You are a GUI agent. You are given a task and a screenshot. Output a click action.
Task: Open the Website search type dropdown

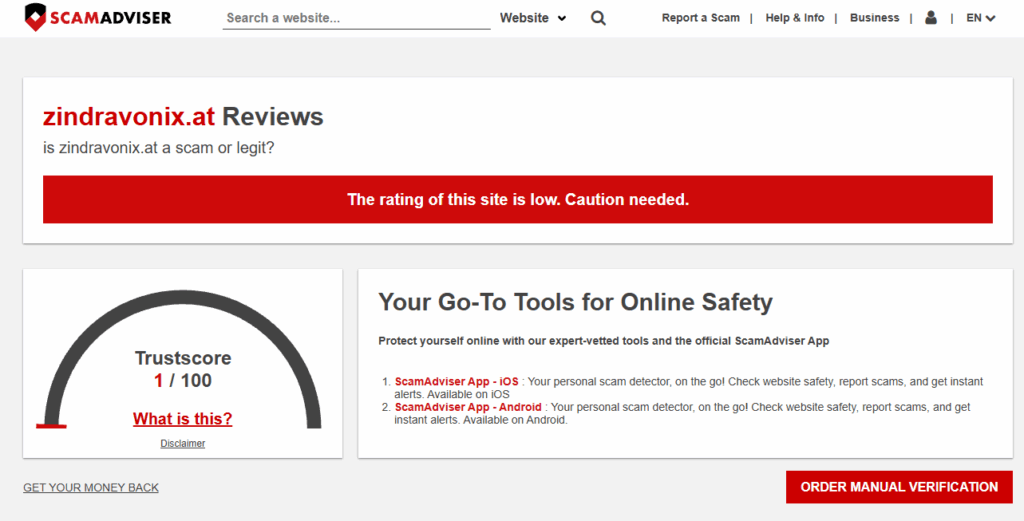pyautogui.click(x=533, y=18)
